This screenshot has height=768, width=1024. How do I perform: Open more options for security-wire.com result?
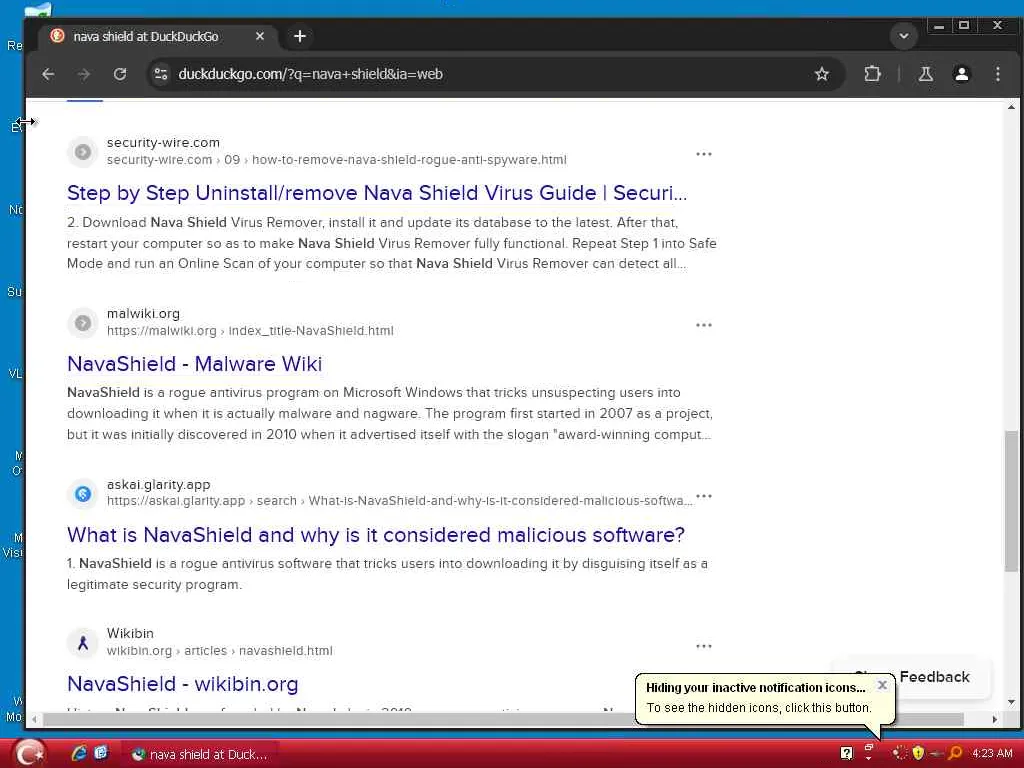click(x=703, y=154)
